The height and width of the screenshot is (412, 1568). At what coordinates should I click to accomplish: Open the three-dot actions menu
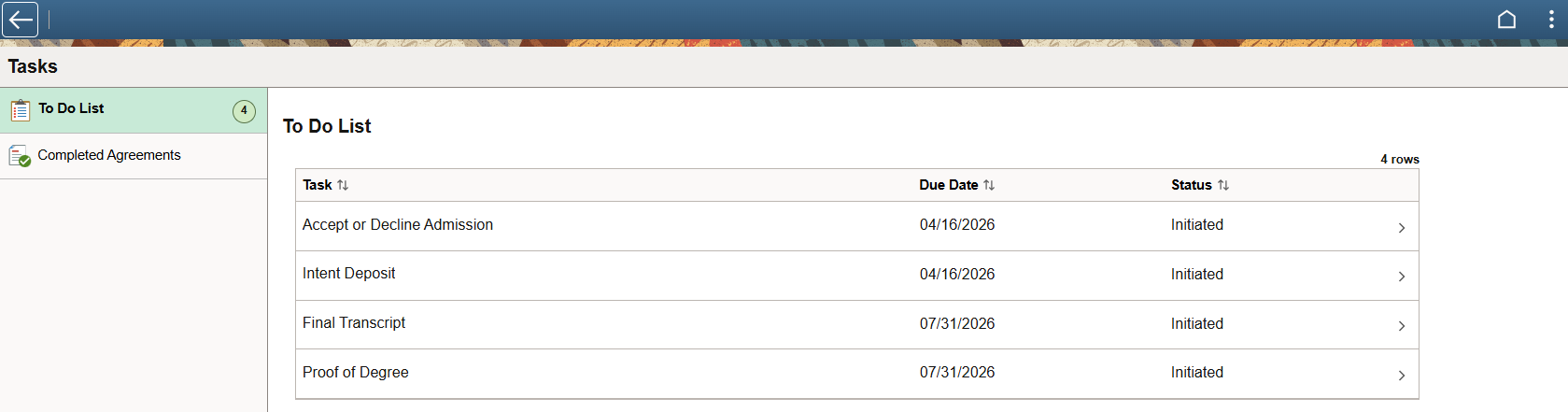pyautogui.click(x=1551, y=20)
